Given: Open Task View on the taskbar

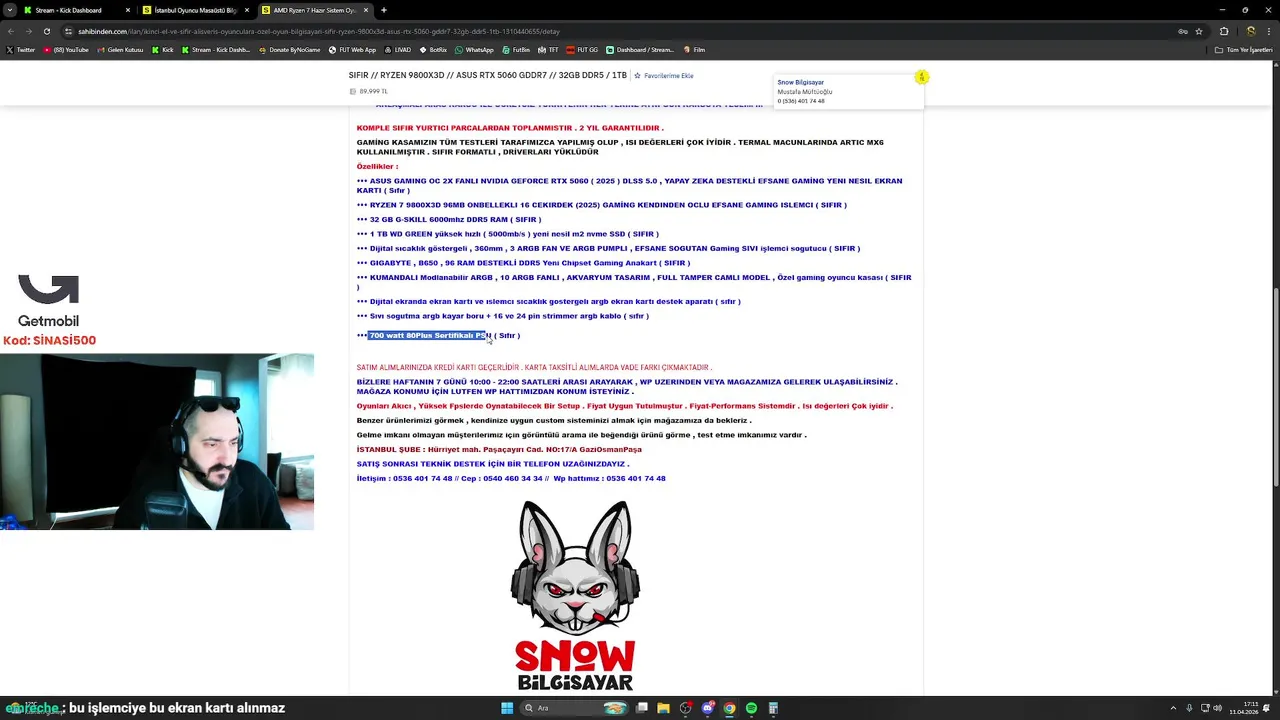Looking at the screenshot, I should coord(640,708).
